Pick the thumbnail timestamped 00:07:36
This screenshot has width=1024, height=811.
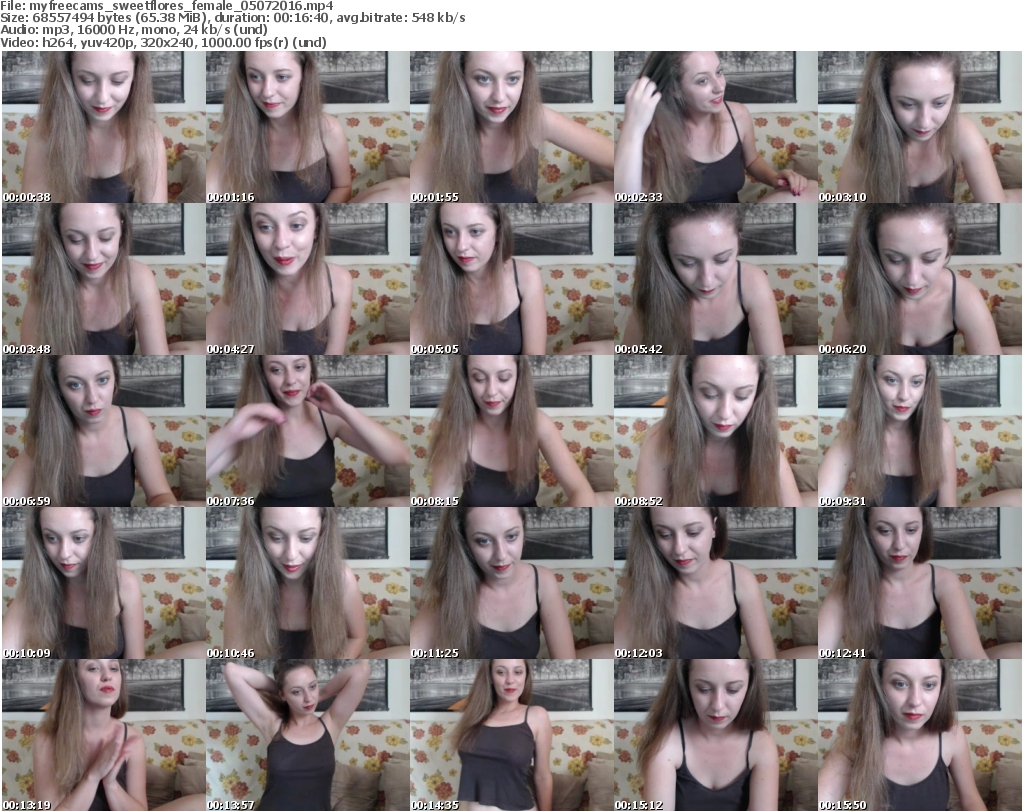(308, 432)
